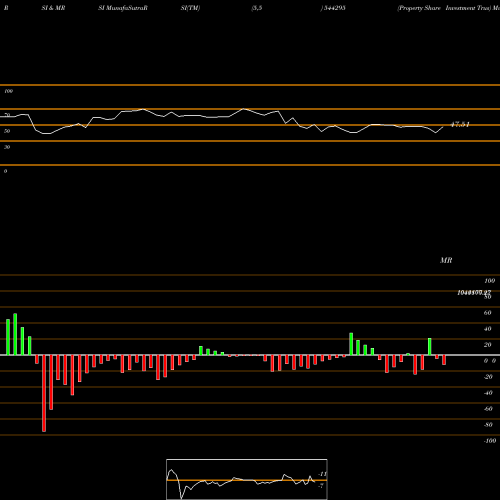Click the MR axis label -60
Image resolution: width=500 pixels, height=500 pixels.
[488, 409]
